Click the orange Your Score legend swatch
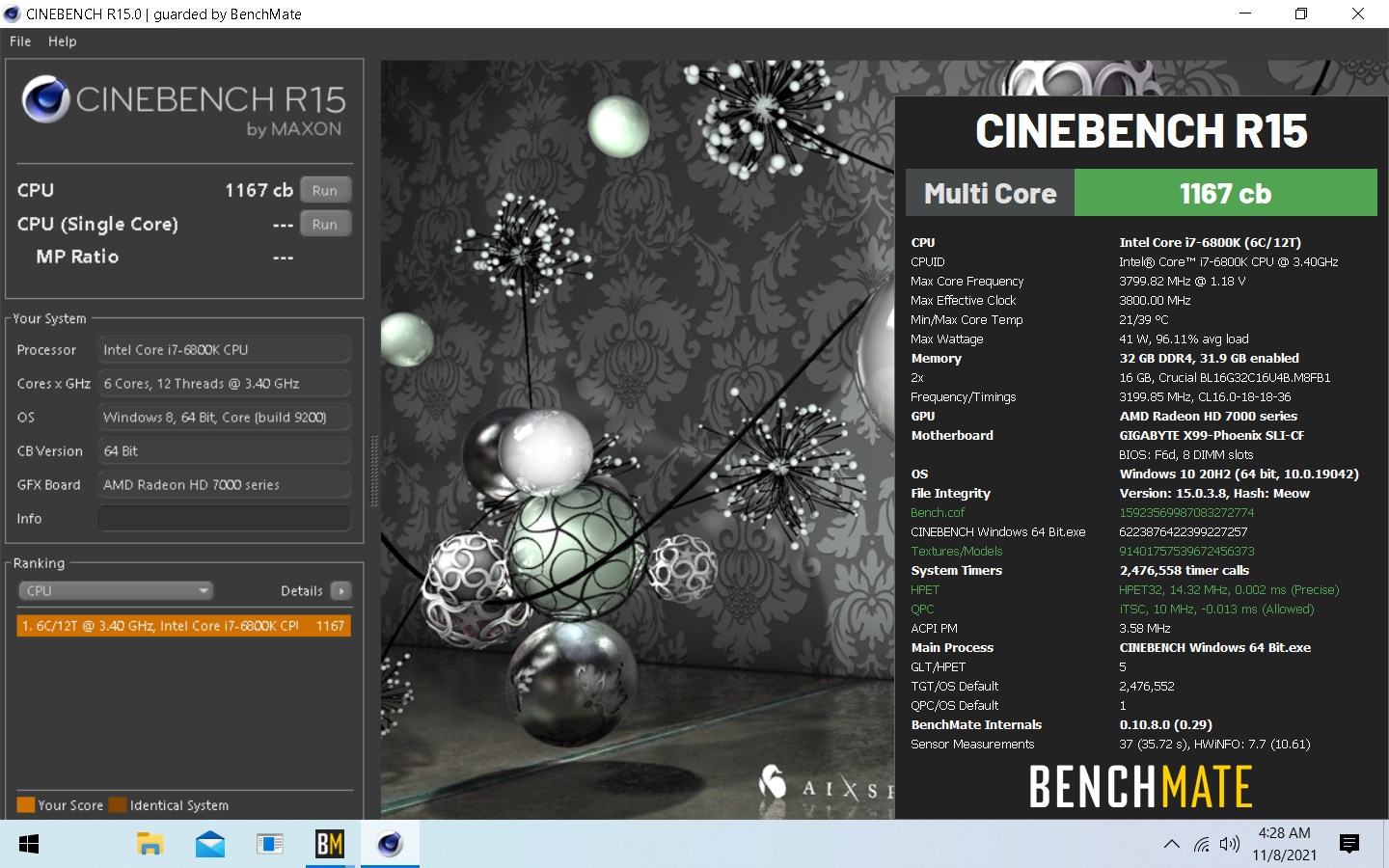The image size is (1389, 868). pos(26,805)
